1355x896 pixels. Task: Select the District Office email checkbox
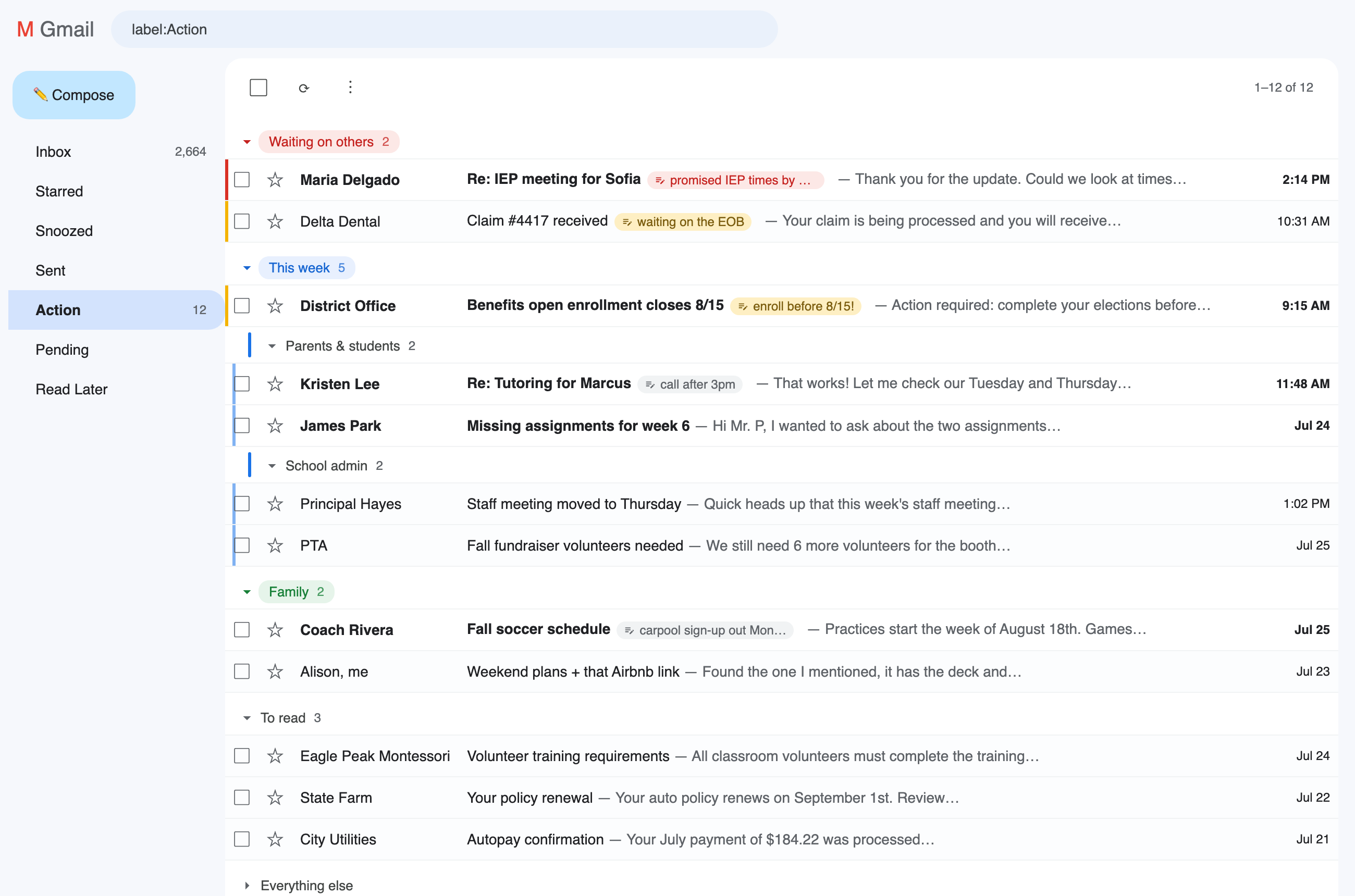(x=242, y=306)
